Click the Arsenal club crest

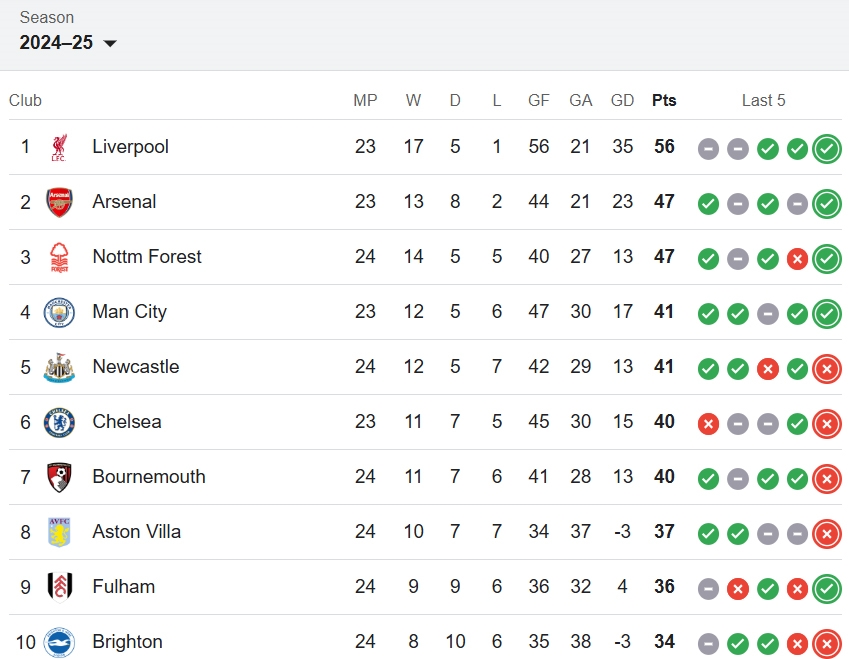59,203
